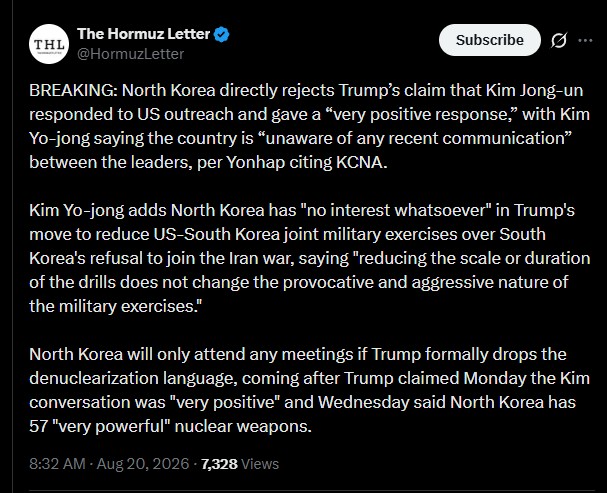Click the word BREAKING in the post
Viewport: 607px width, 493px height.
point(73,91)
